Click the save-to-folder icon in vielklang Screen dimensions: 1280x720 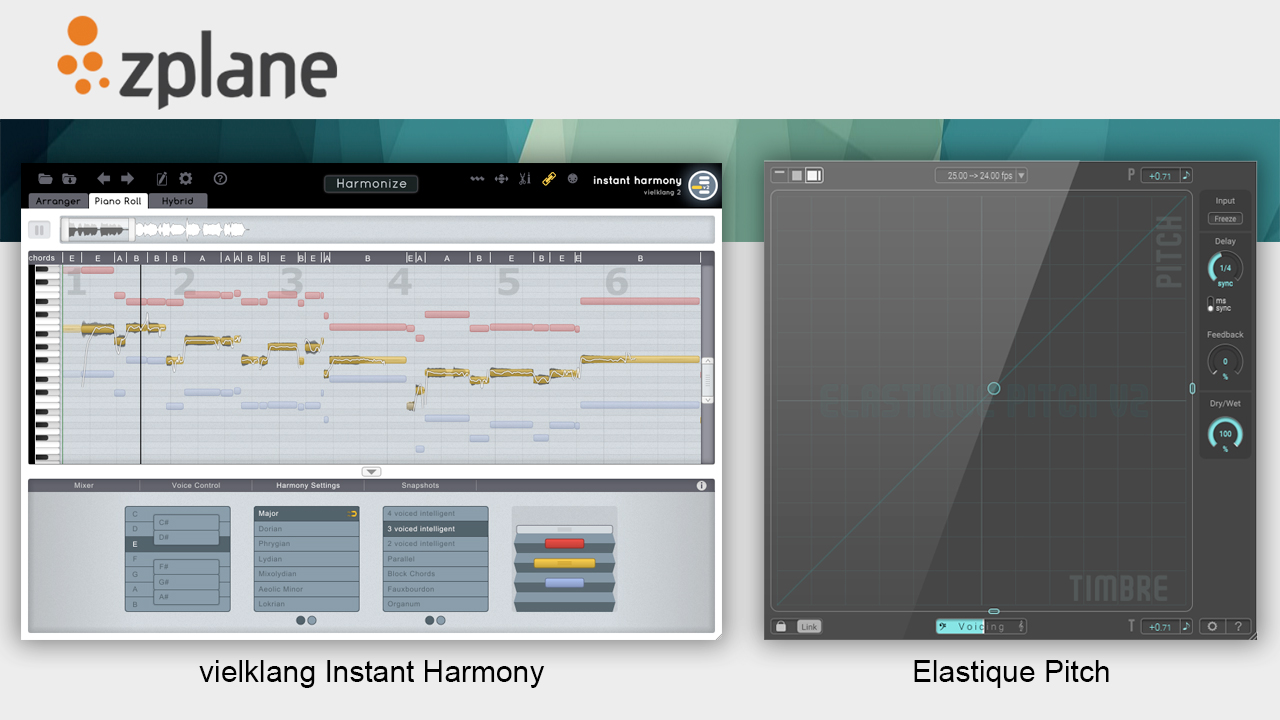[x=69, y=179]
